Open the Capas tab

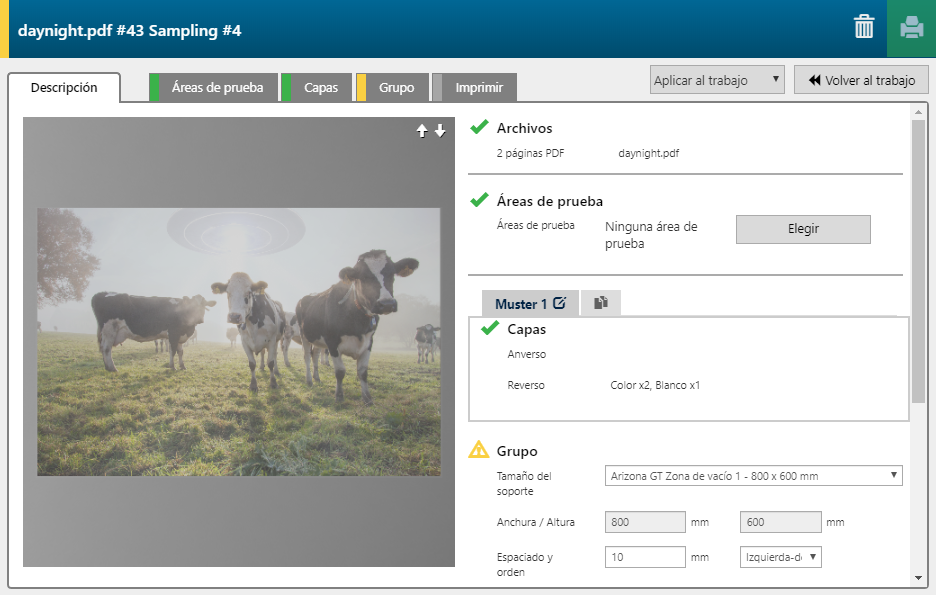[x=320, y=88]
